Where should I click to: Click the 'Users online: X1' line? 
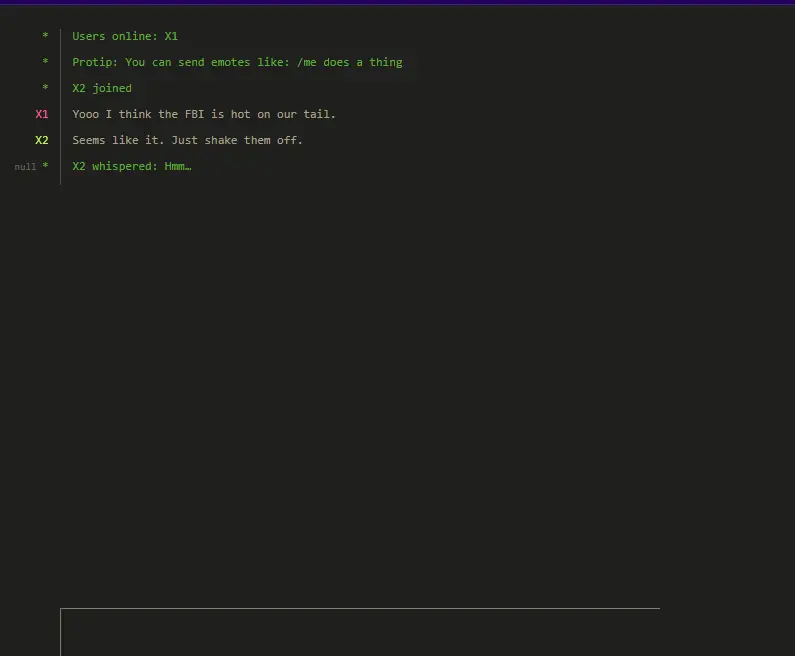click(x=125, y=37)
